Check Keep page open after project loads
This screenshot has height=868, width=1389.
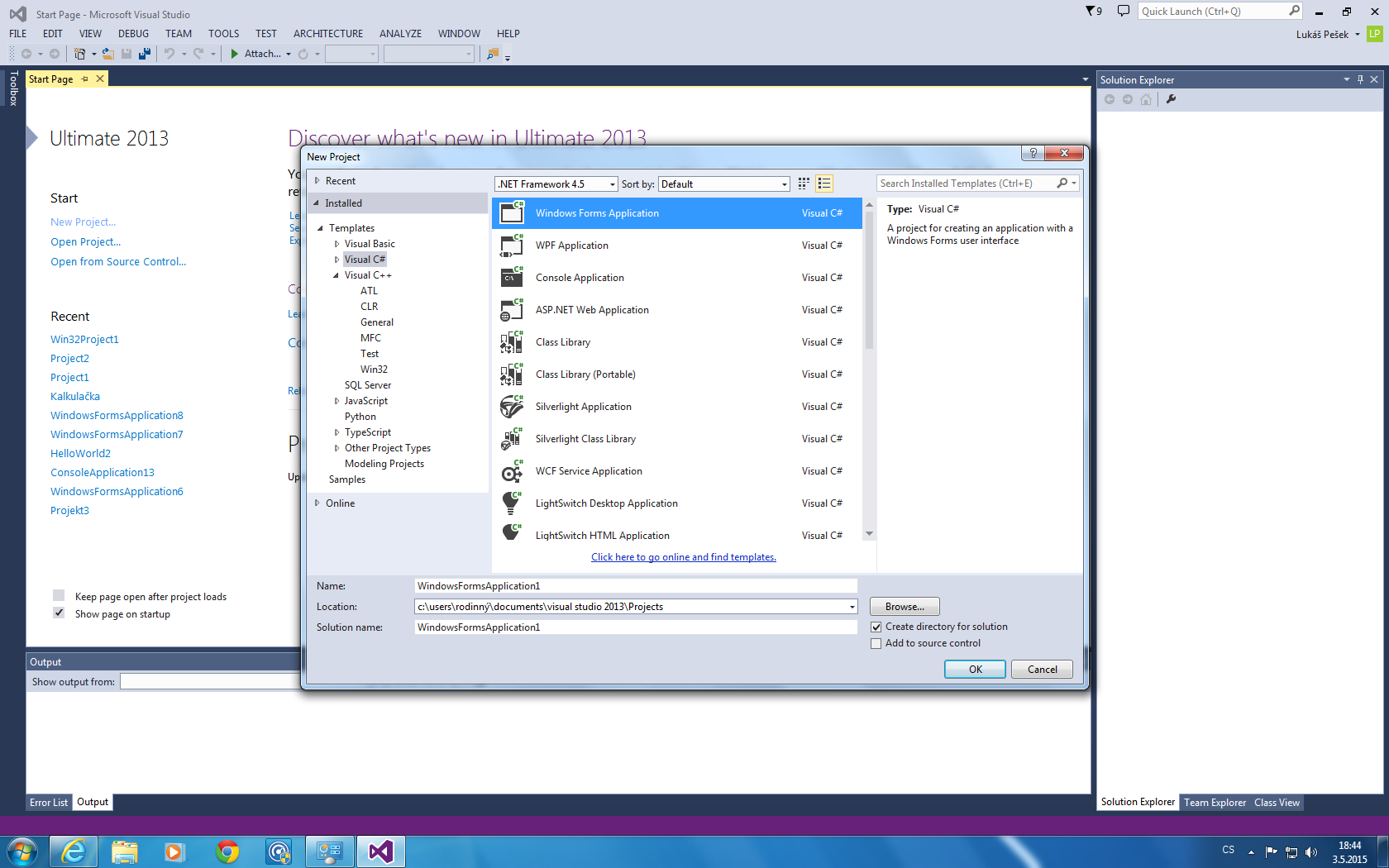coord(59,595)
